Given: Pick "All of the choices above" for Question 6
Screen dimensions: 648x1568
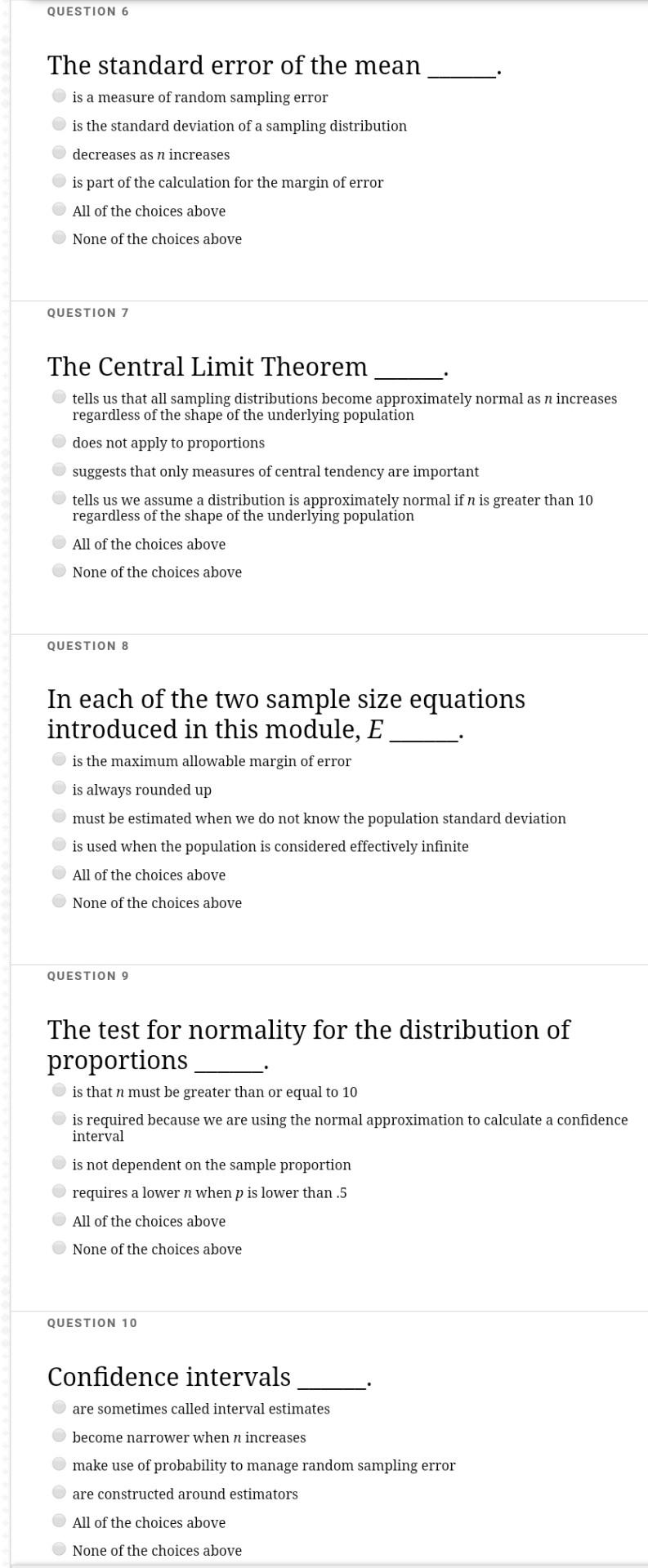Looking at the screenshot, I should pyautogui.click(x=59, y=209).
